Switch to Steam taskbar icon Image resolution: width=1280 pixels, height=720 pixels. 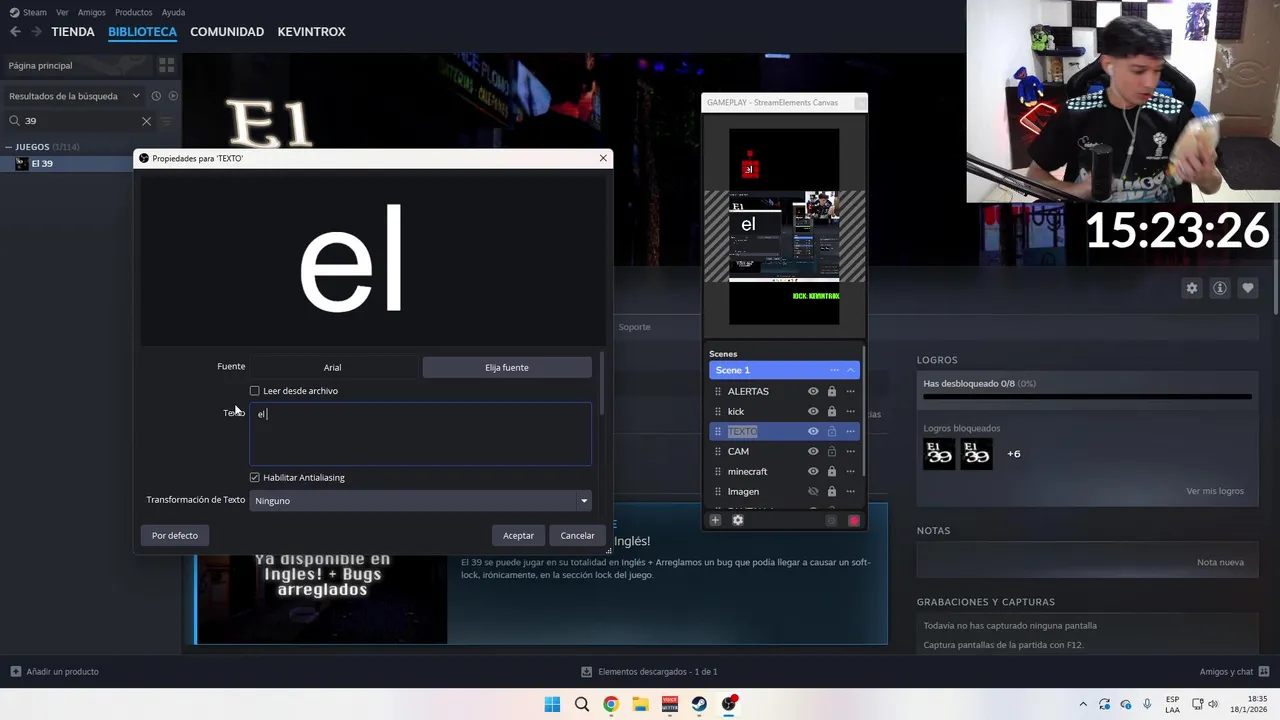tap(699, 704)
